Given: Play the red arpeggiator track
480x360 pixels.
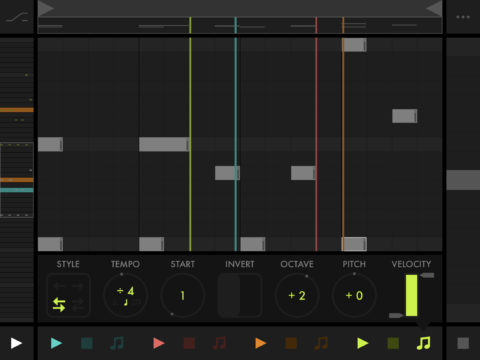Looking at the screenshot, I should coord(159,343).
